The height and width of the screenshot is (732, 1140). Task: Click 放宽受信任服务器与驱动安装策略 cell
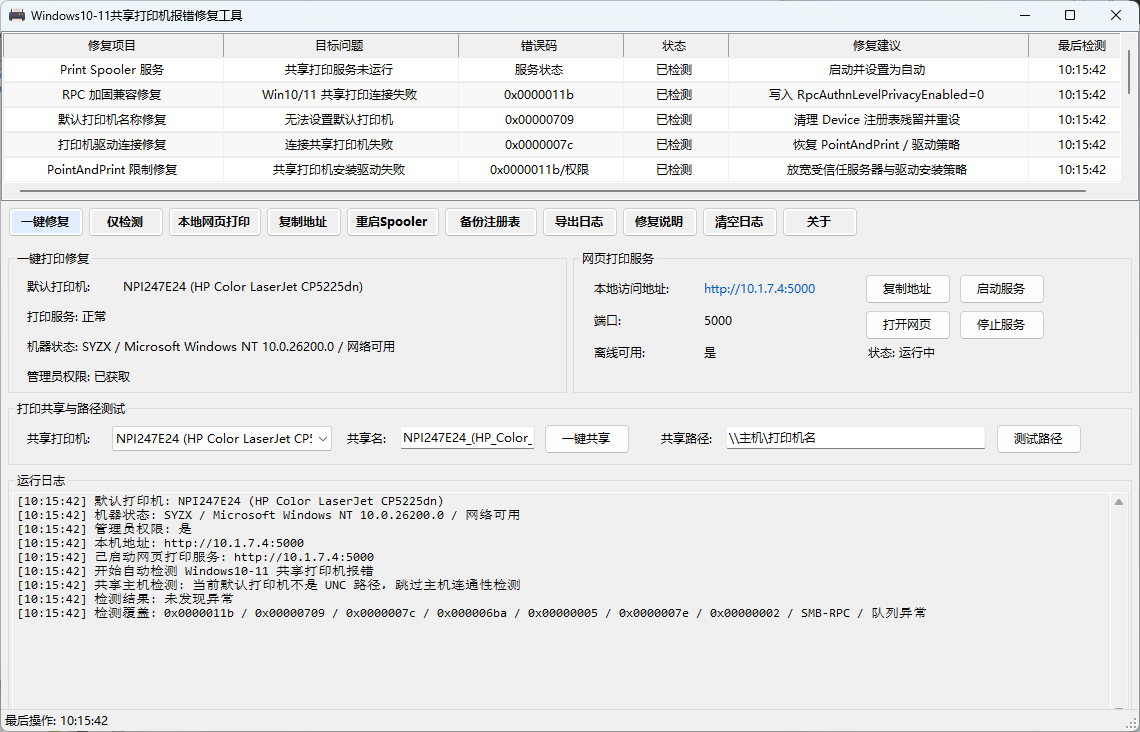877,169
